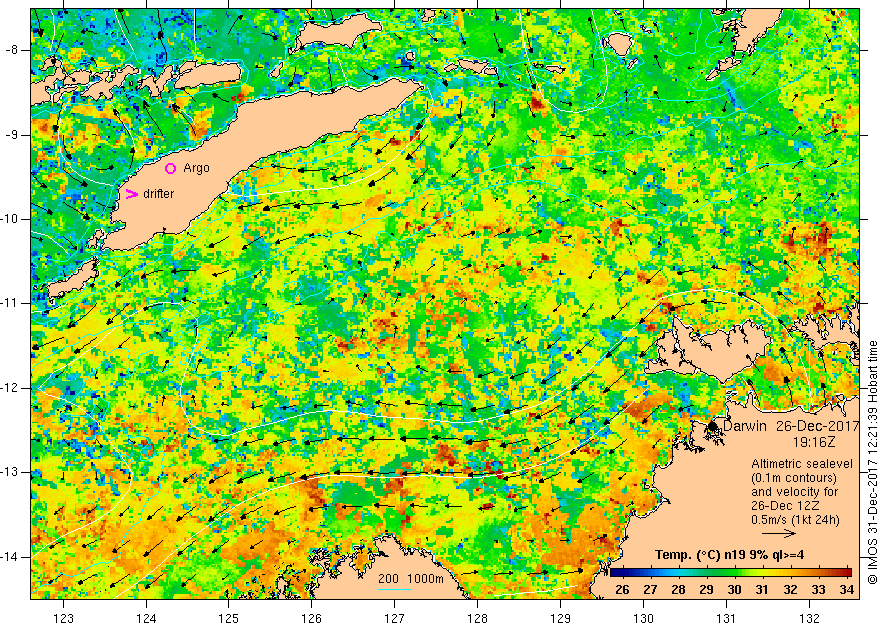Click colorbar value '27'

(650, 590)
